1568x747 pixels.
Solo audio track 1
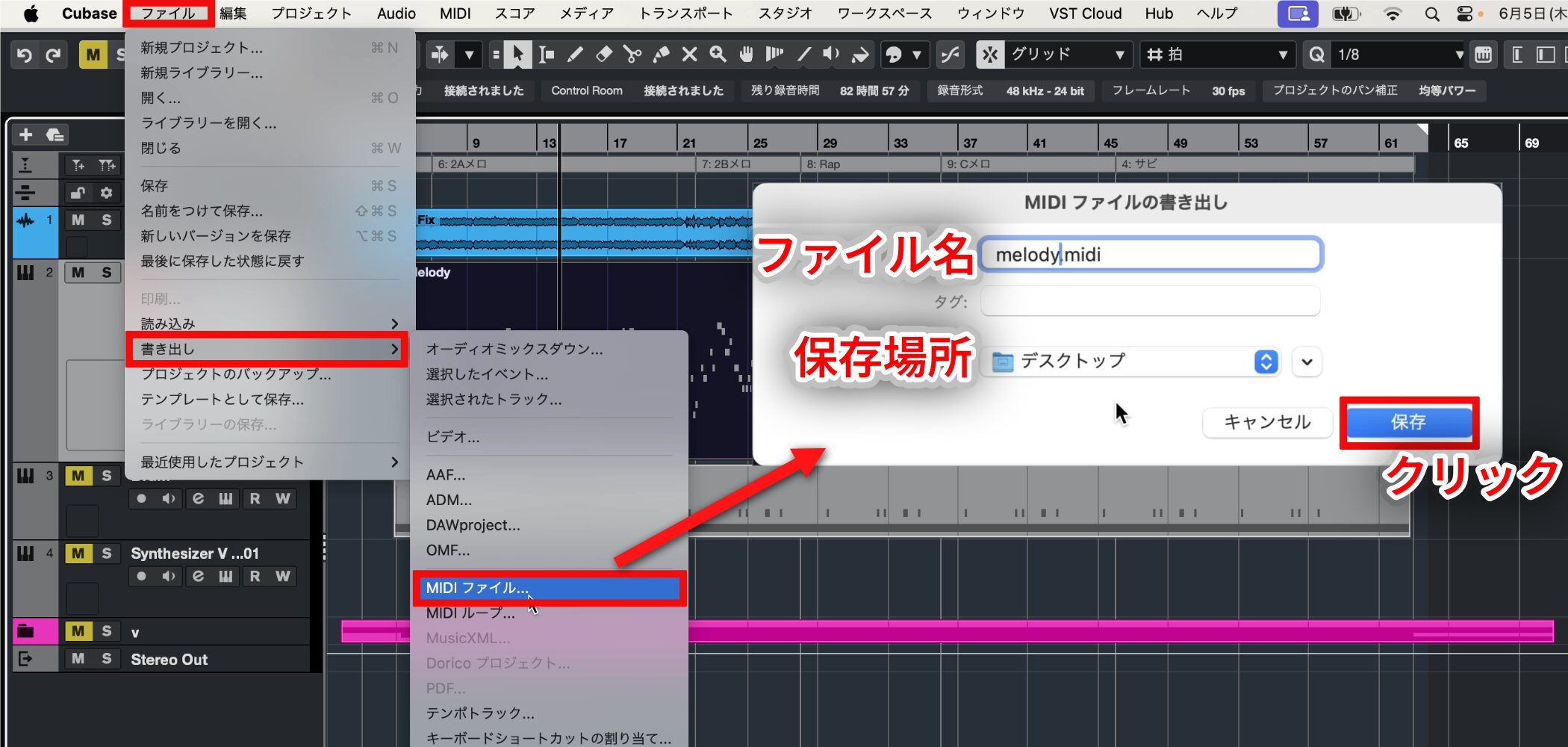[x=106, y=220]
